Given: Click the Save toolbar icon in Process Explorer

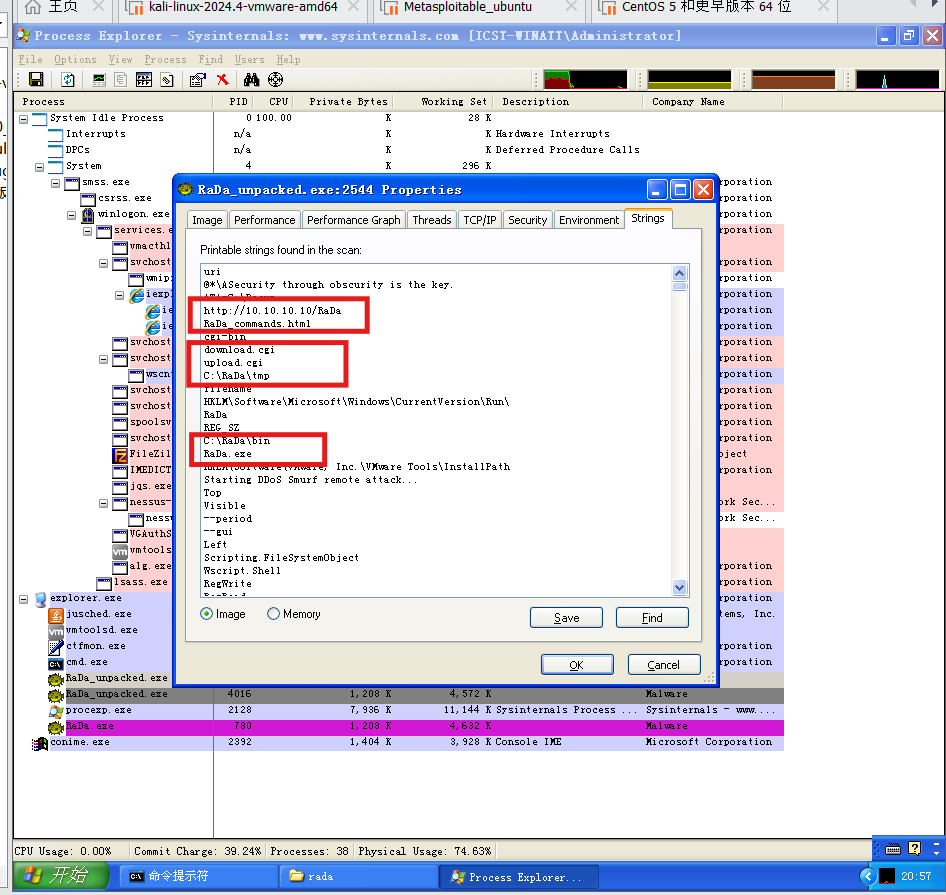Looking at the screenshot, I should pyautogui.click(x=36, y=80).
